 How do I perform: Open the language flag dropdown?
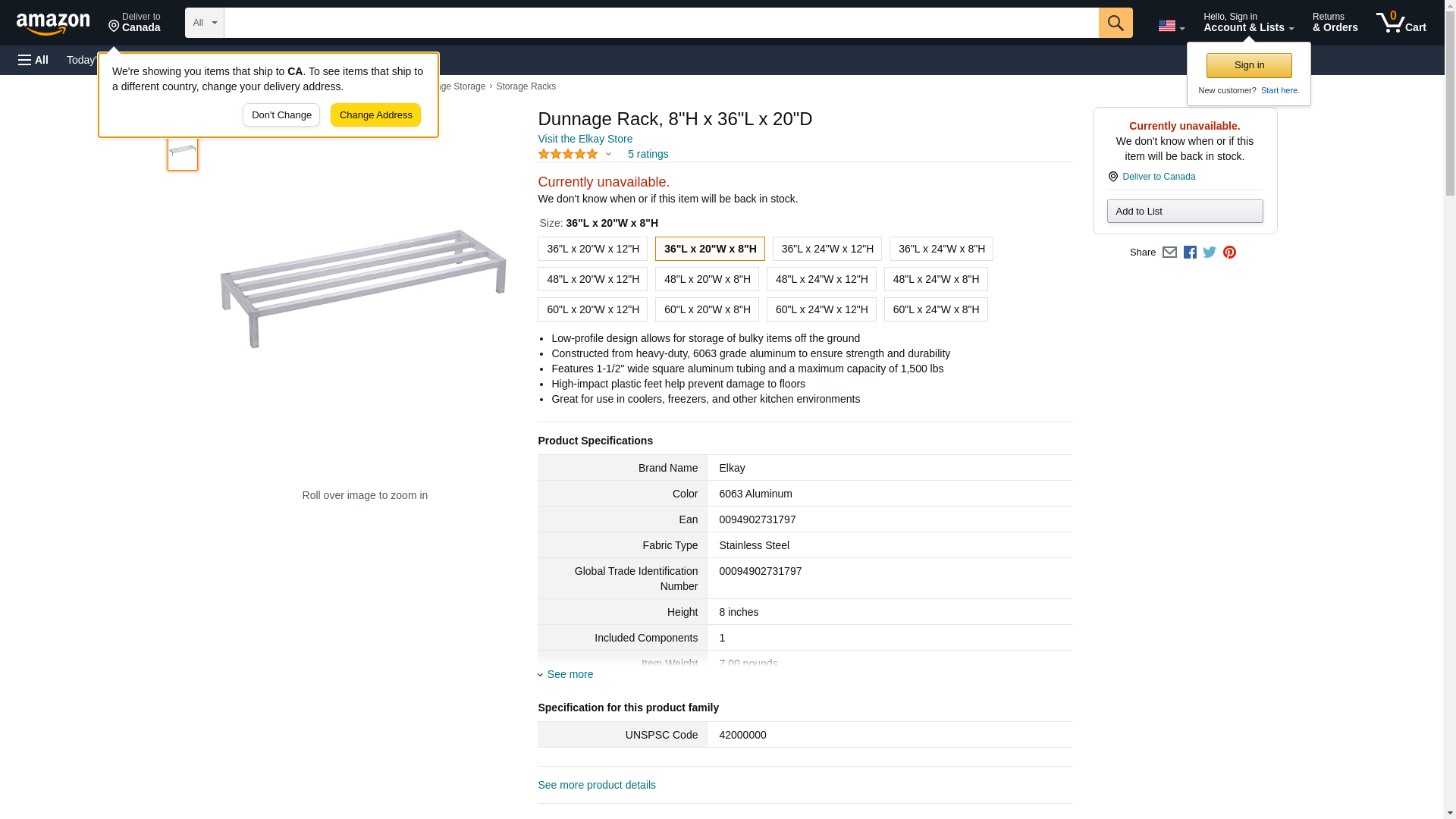coord(1171,26)
